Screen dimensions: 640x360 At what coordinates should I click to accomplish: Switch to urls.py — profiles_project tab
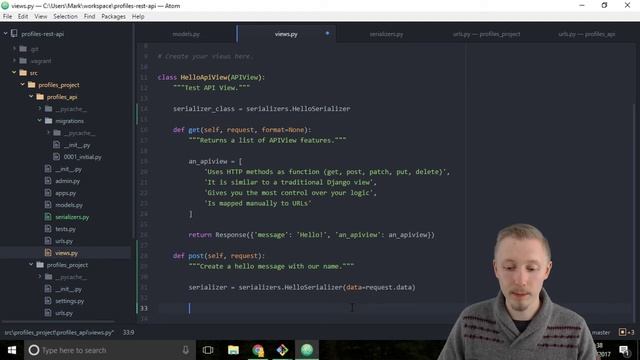coord(486,34)
